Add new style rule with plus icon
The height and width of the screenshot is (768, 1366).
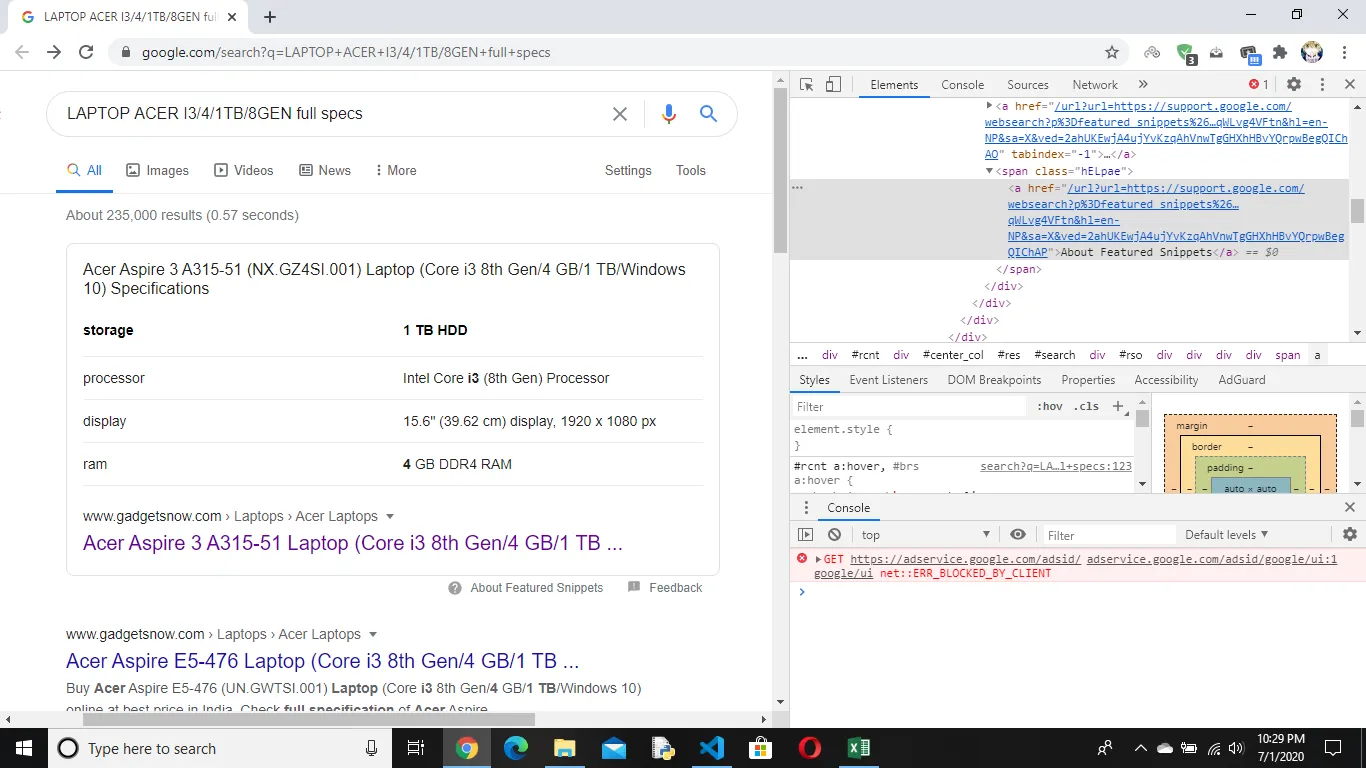[x=1118, y=406]
